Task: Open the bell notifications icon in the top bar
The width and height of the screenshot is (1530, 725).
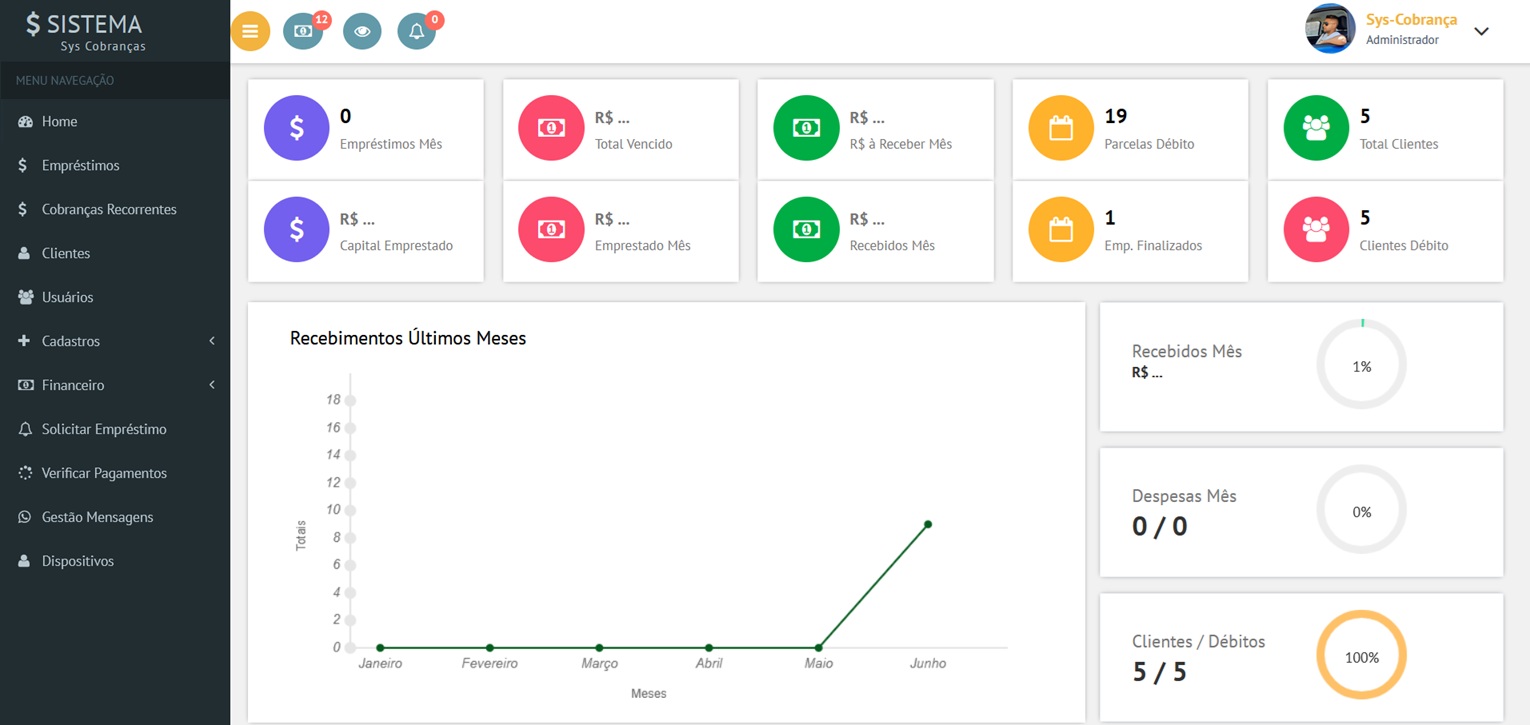Action: (417, 31)
